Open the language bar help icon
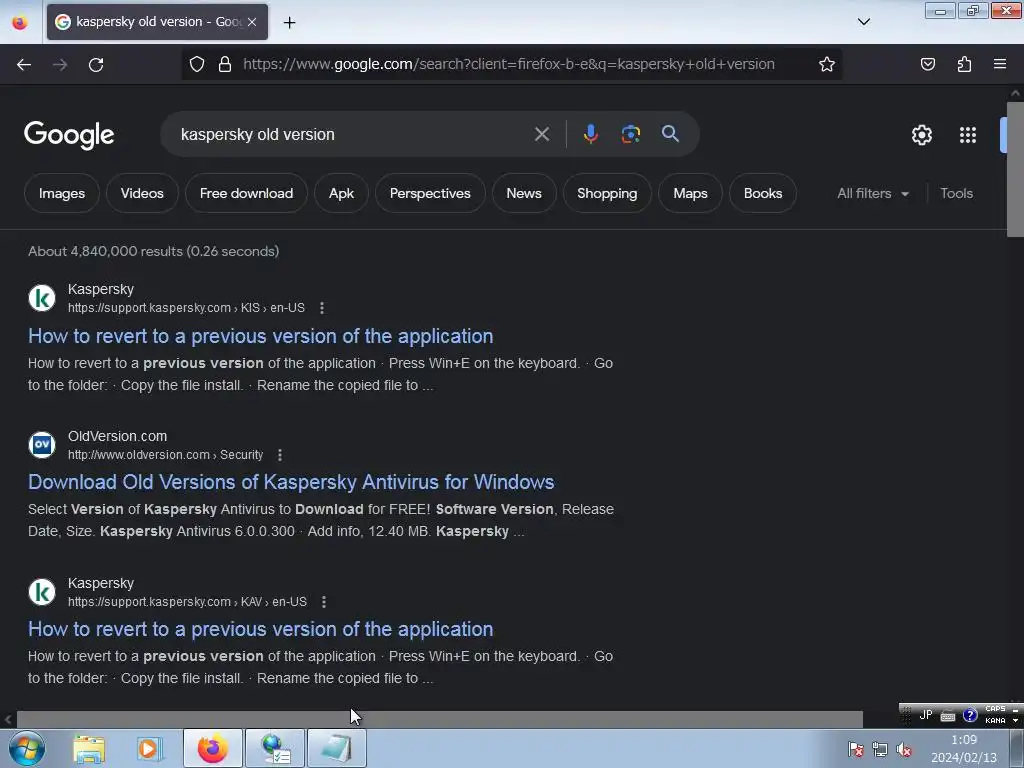The height and width of the screenshot is (768, 1024). [x=970, y=715]
